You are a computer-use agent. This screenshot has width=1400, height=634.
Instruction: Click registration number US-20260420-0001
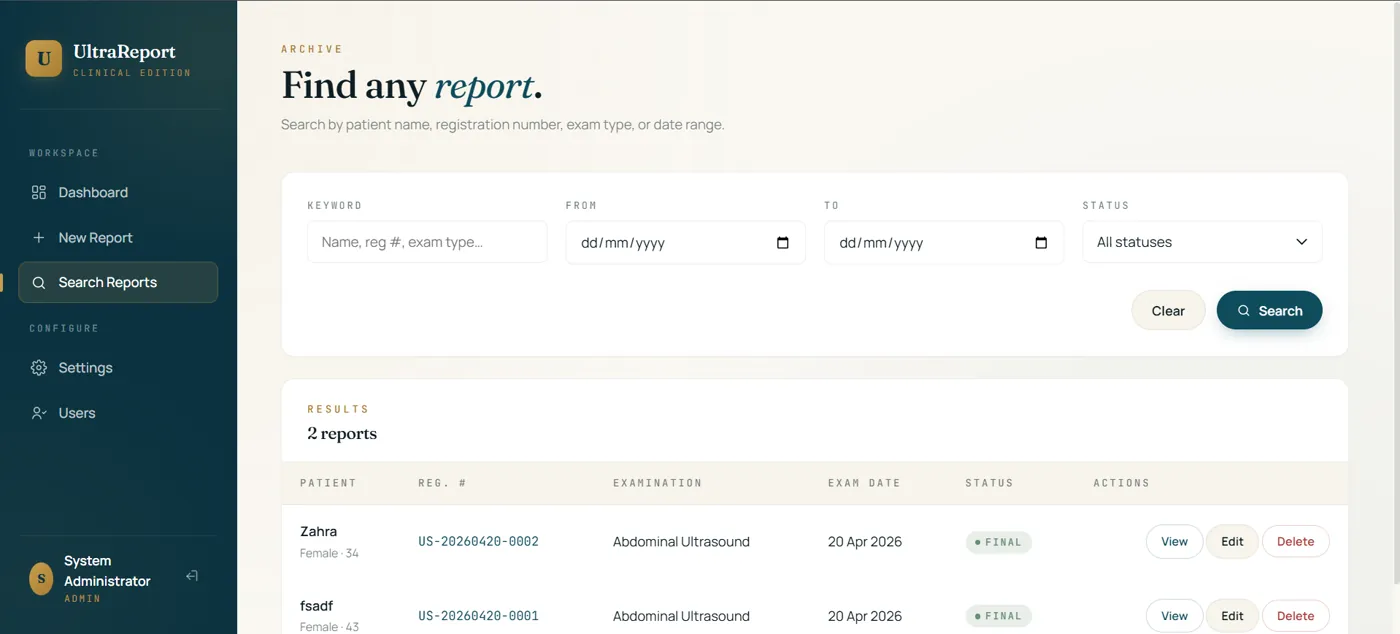[478, 616]
